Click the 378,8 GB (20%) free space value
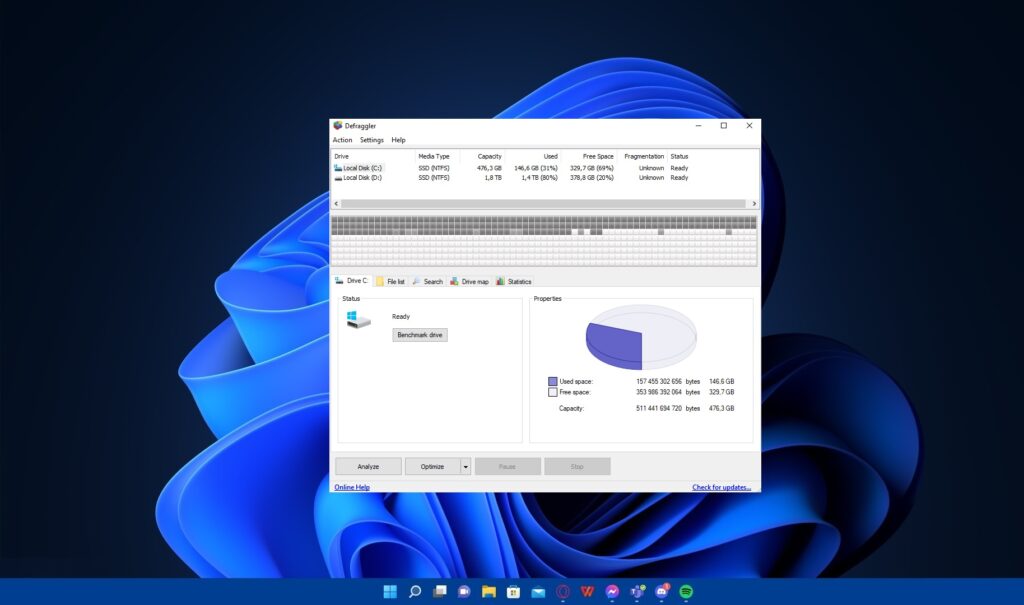The height and width of the screenshot is (605, 1024). (x=592, y=178)
